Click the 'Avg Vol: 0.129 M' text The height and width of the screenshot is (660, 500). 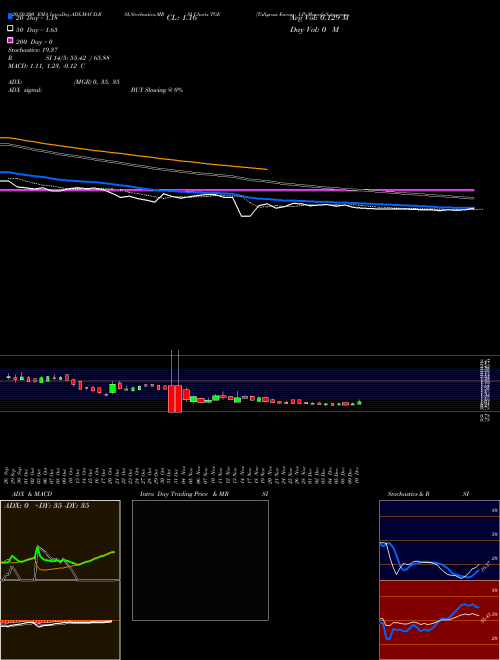319,18
